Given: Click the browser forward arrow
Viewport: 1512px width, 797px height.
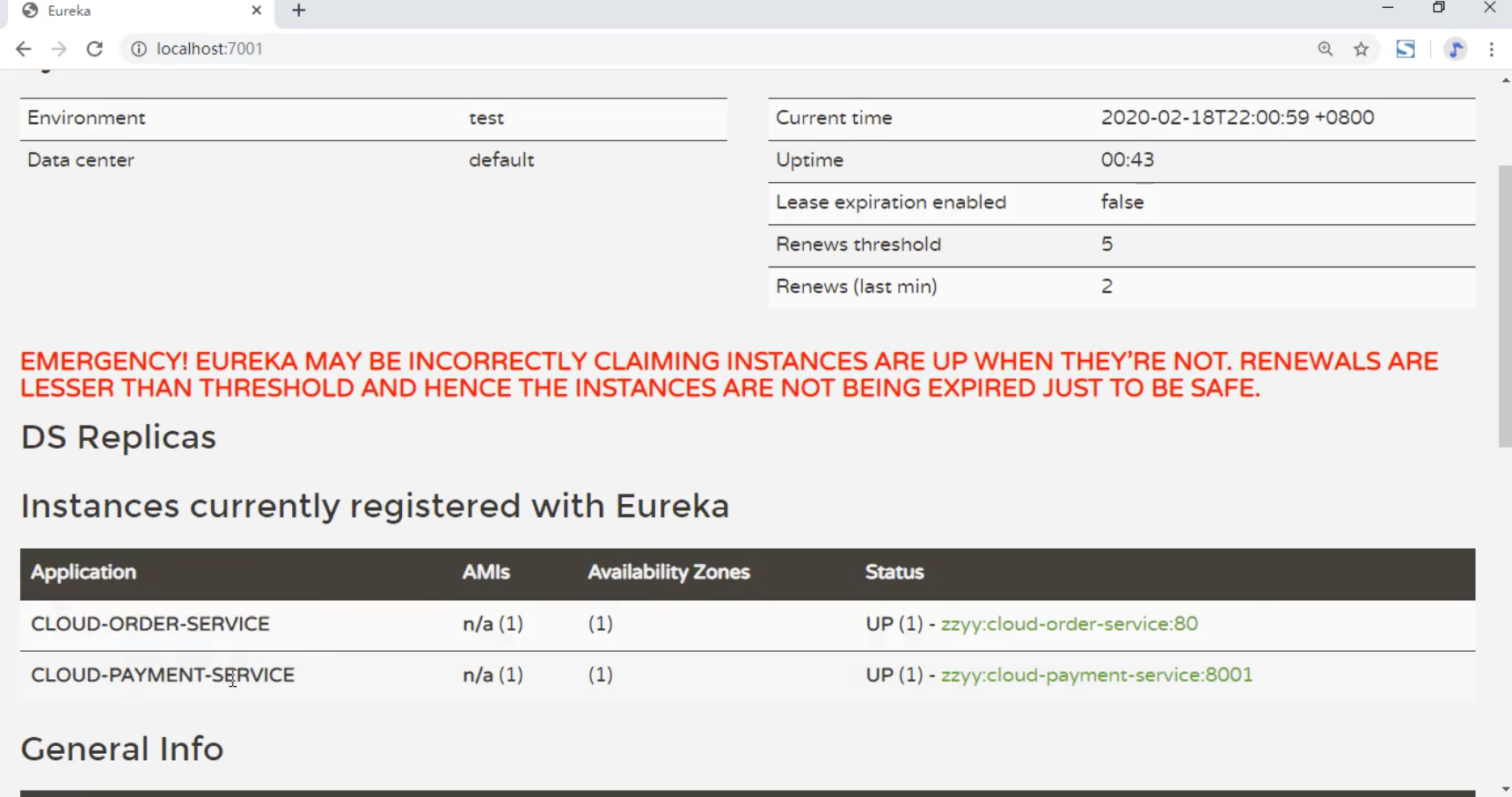Looking at the screenshot, I should [x=59, y=49].
